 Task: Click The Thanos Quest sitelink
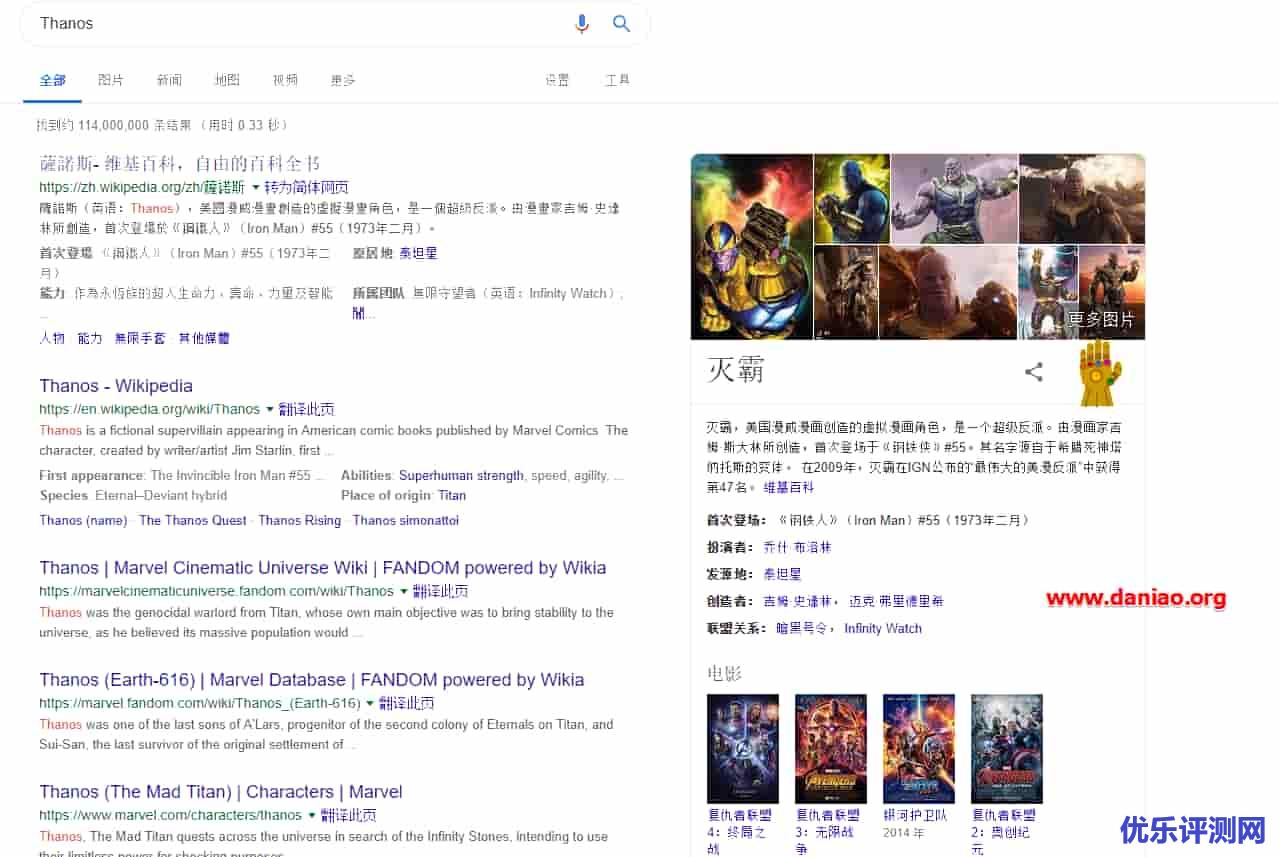coord(193,520)
